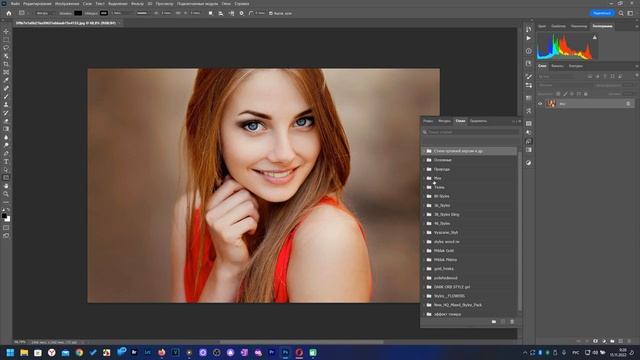Toggle the align edges checkbox
The height and width of the screenshot is (360, 640).
(x=271, y=13)
